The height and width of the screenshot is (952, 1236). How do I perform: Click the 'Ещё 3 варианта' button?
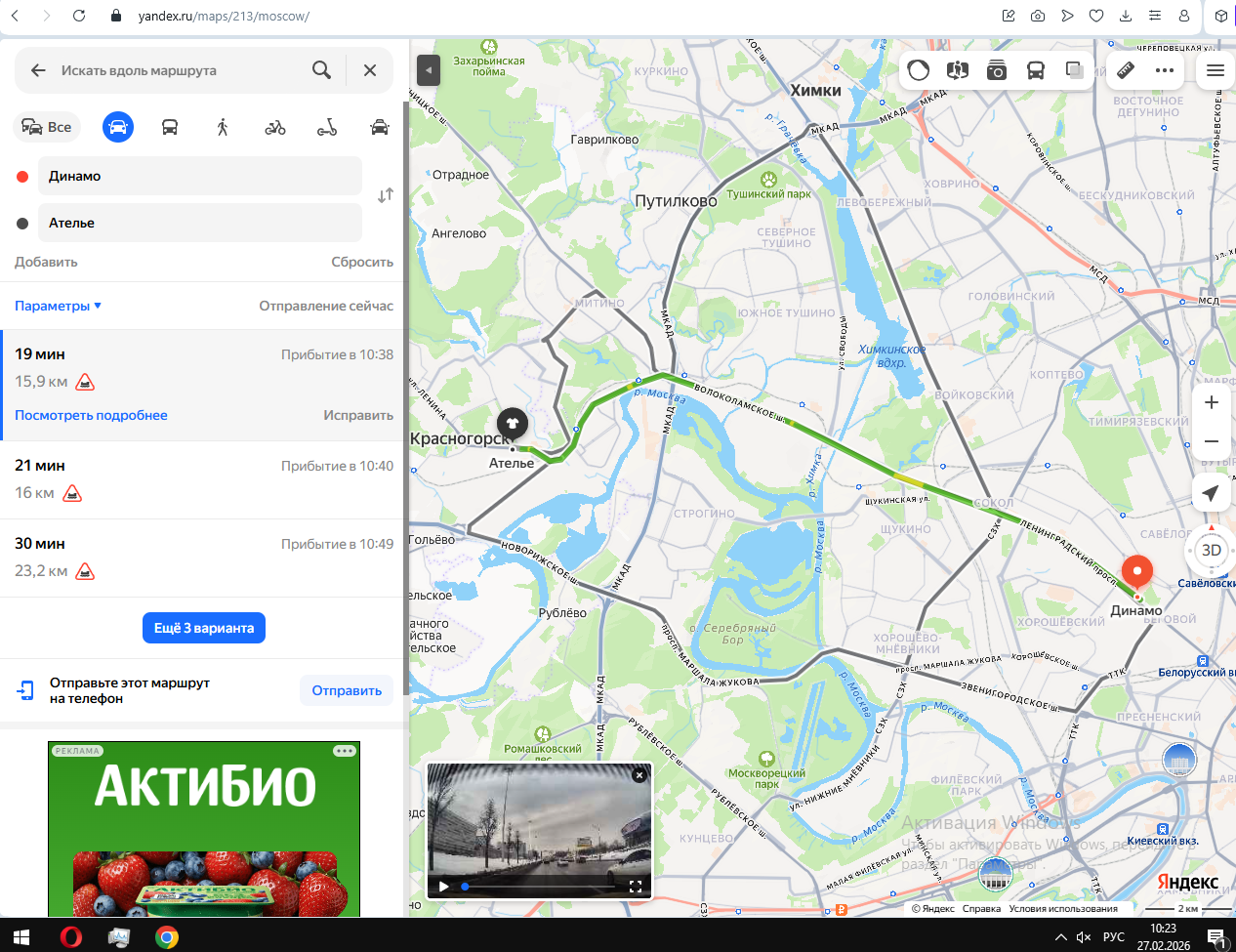click(204, 628)
